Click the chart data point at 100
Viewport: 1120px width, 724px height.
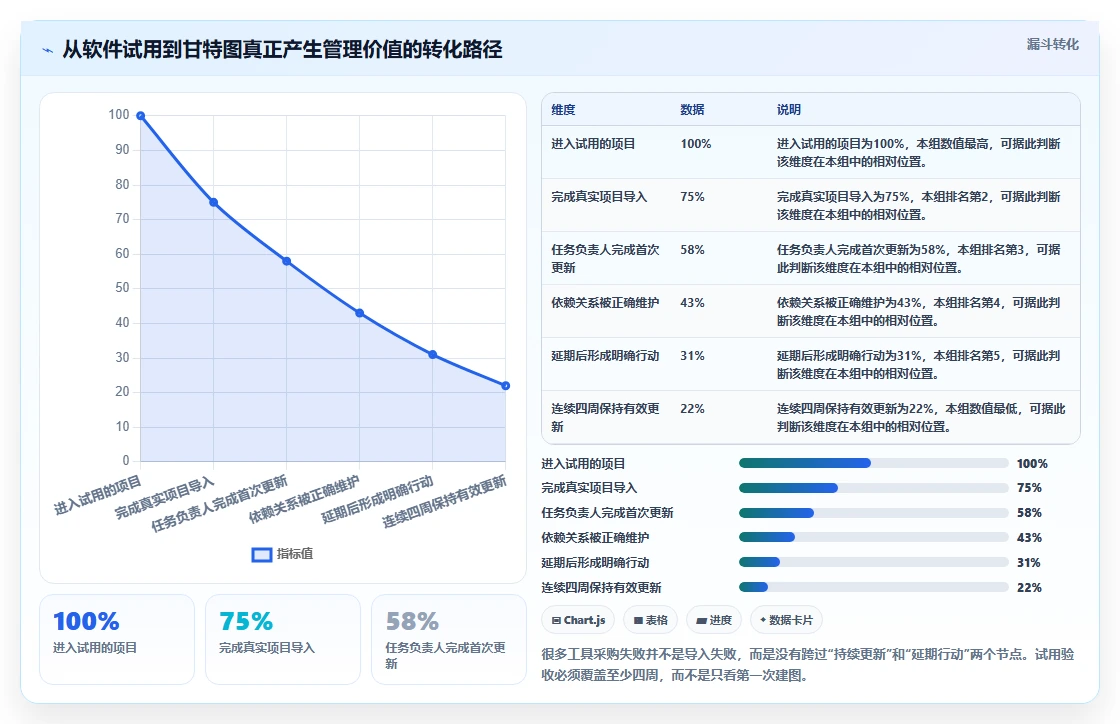click(141, 116)
